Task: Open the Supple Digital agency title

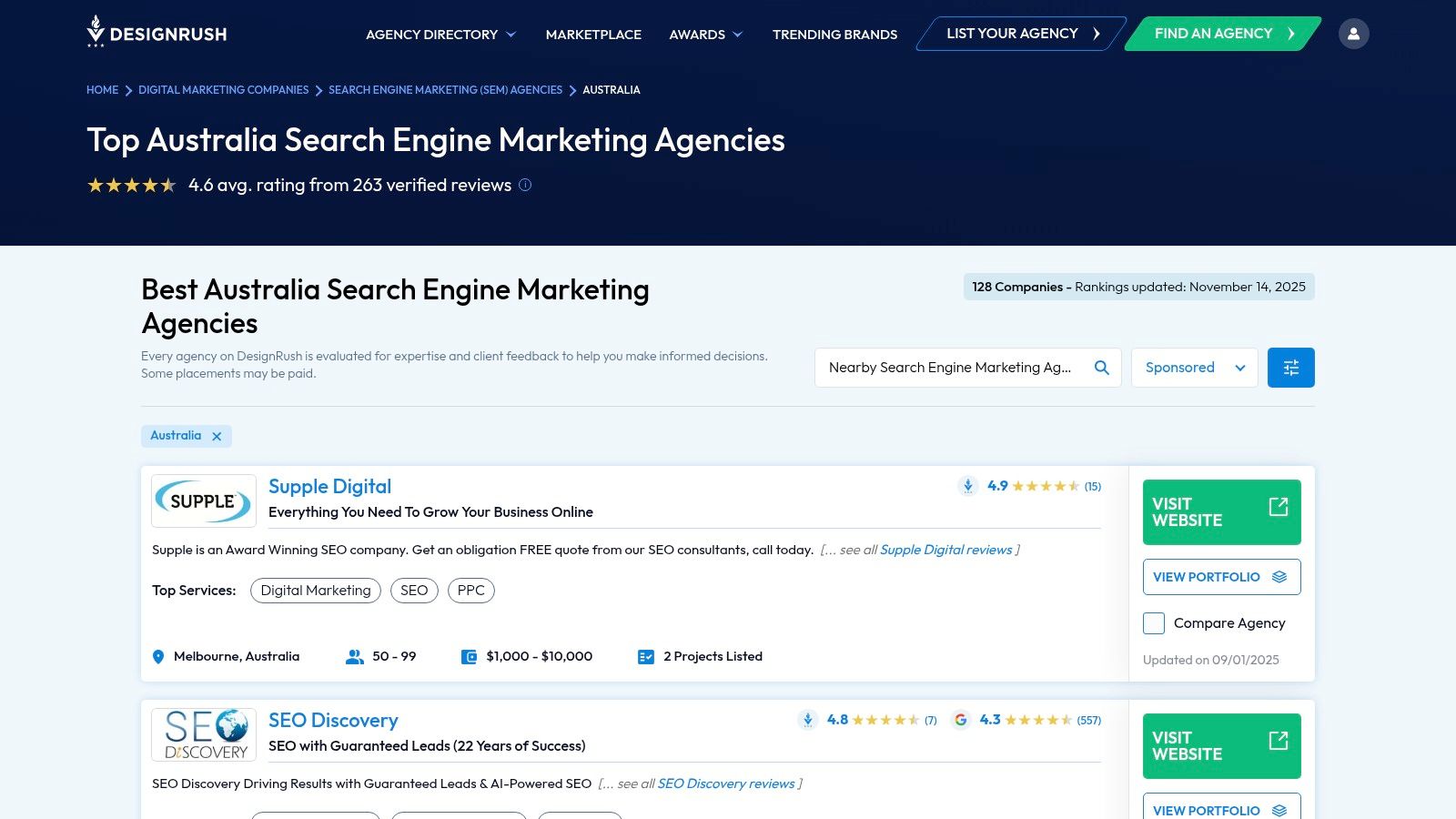Action: pos(330,487)
